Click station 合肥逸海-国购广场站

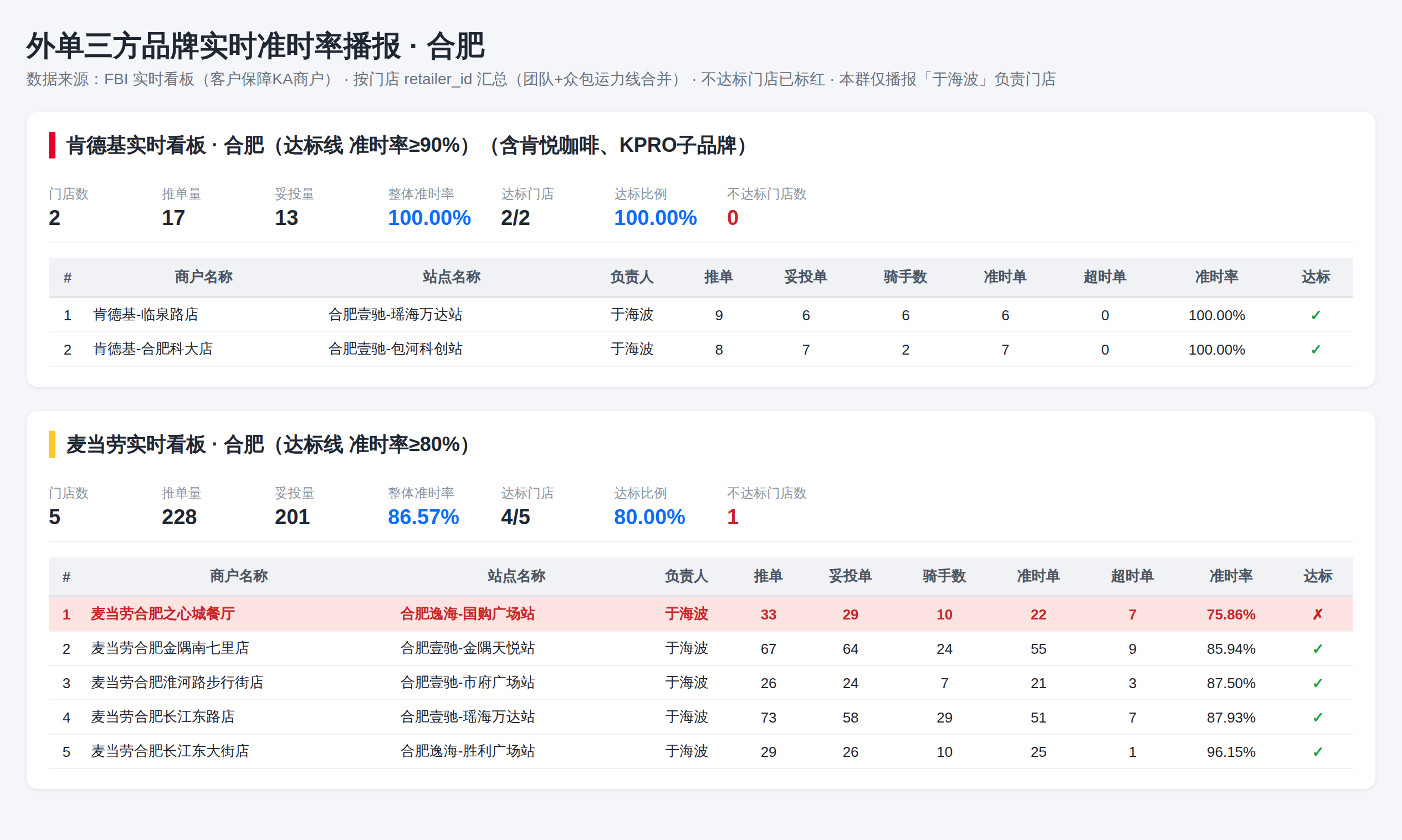coord(468,614)
